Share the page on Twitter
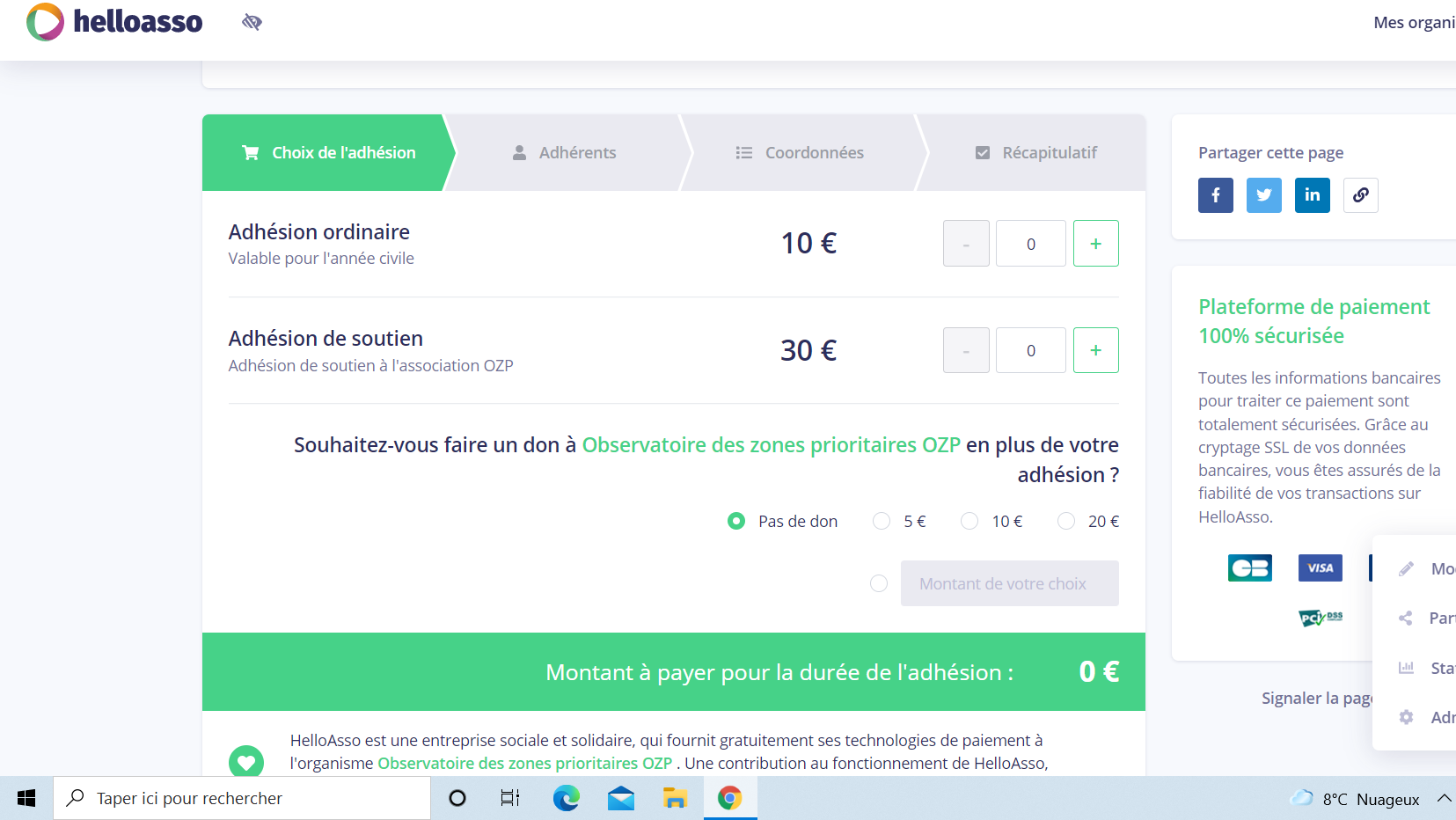Screen dimensions: 1456x820 [x=1263, y=194]
